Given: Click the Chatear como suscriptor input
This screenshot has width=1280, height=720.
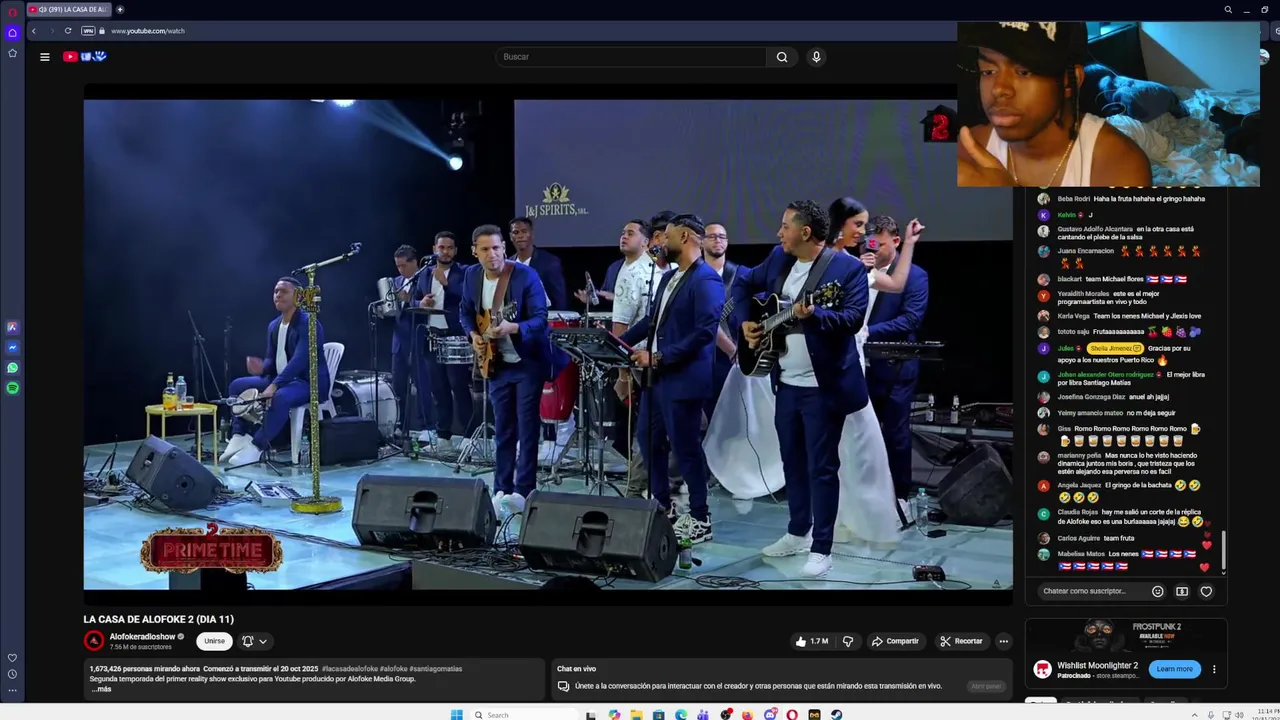Looking at the screenshot, I should [1091, 591].
